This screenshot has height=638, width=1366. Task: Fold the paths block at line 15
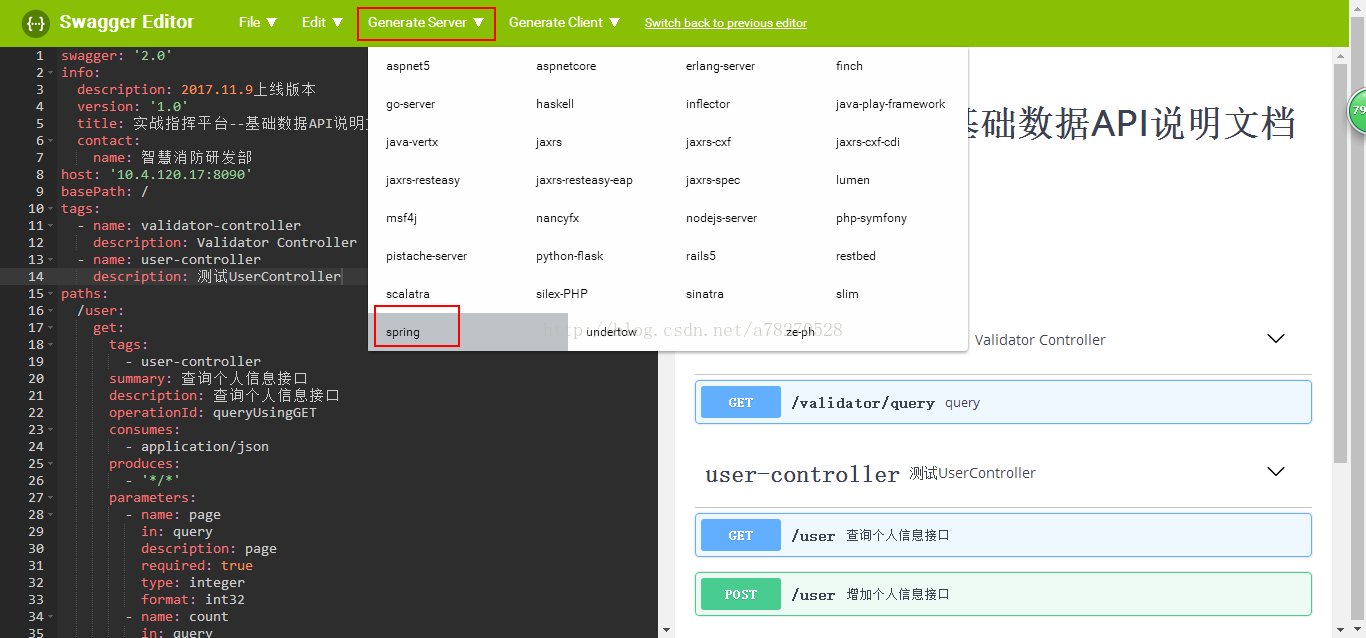50,294
